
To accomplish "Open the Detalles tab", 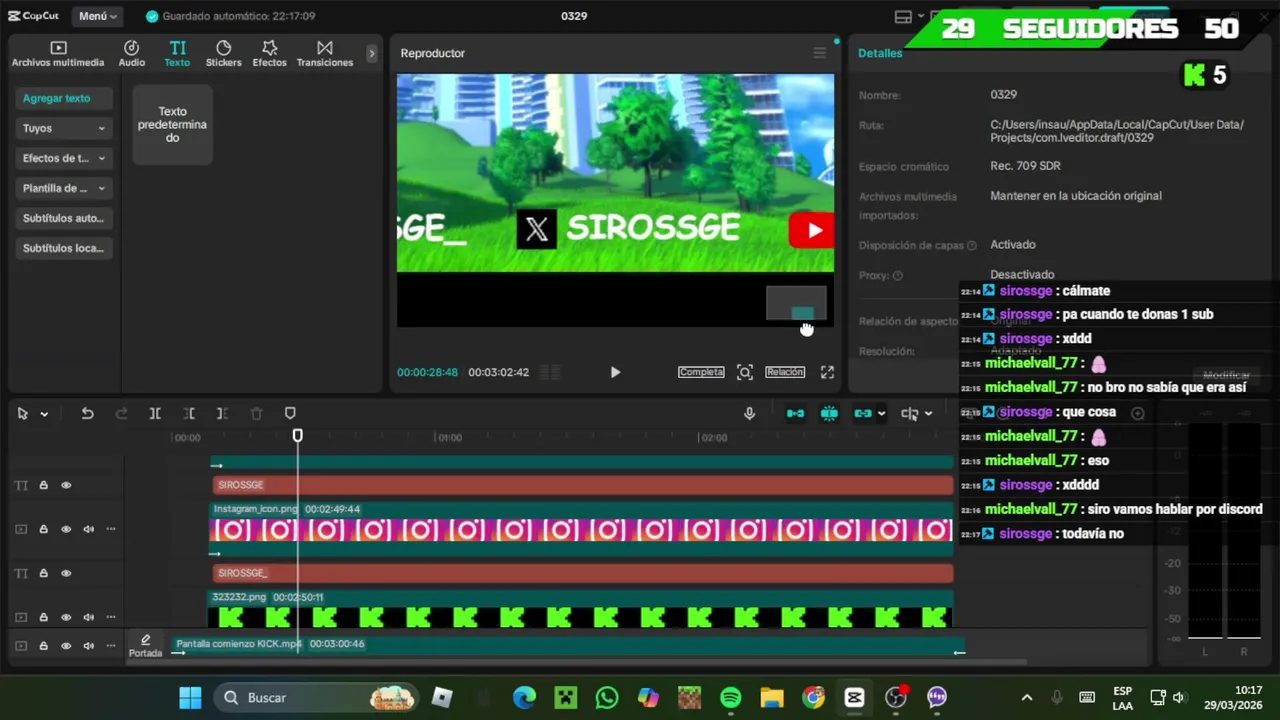I will tap(880, 53).
